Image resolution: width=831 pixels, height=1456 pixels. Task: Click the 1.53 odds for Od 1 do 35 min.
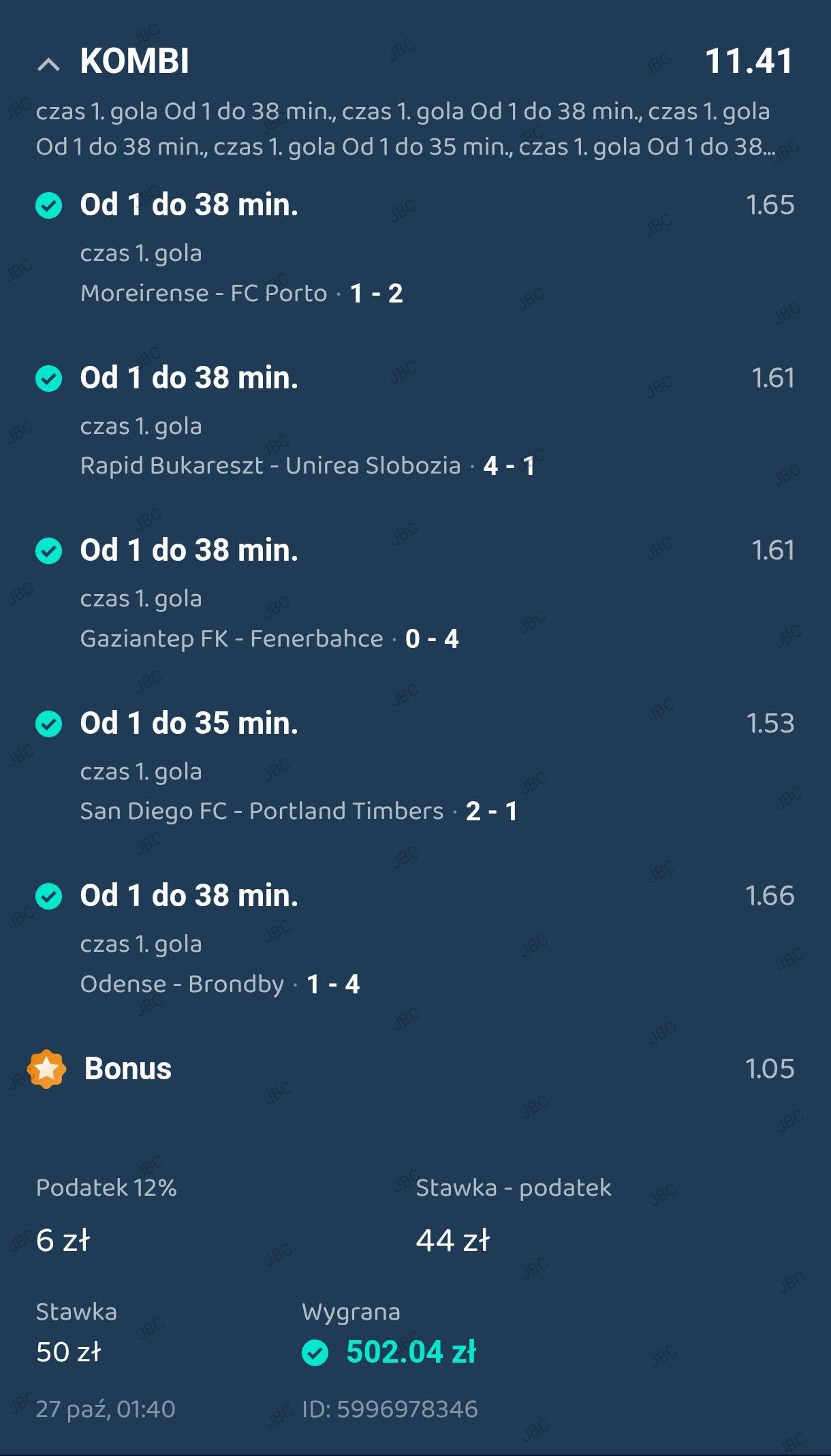pos(770,724)
